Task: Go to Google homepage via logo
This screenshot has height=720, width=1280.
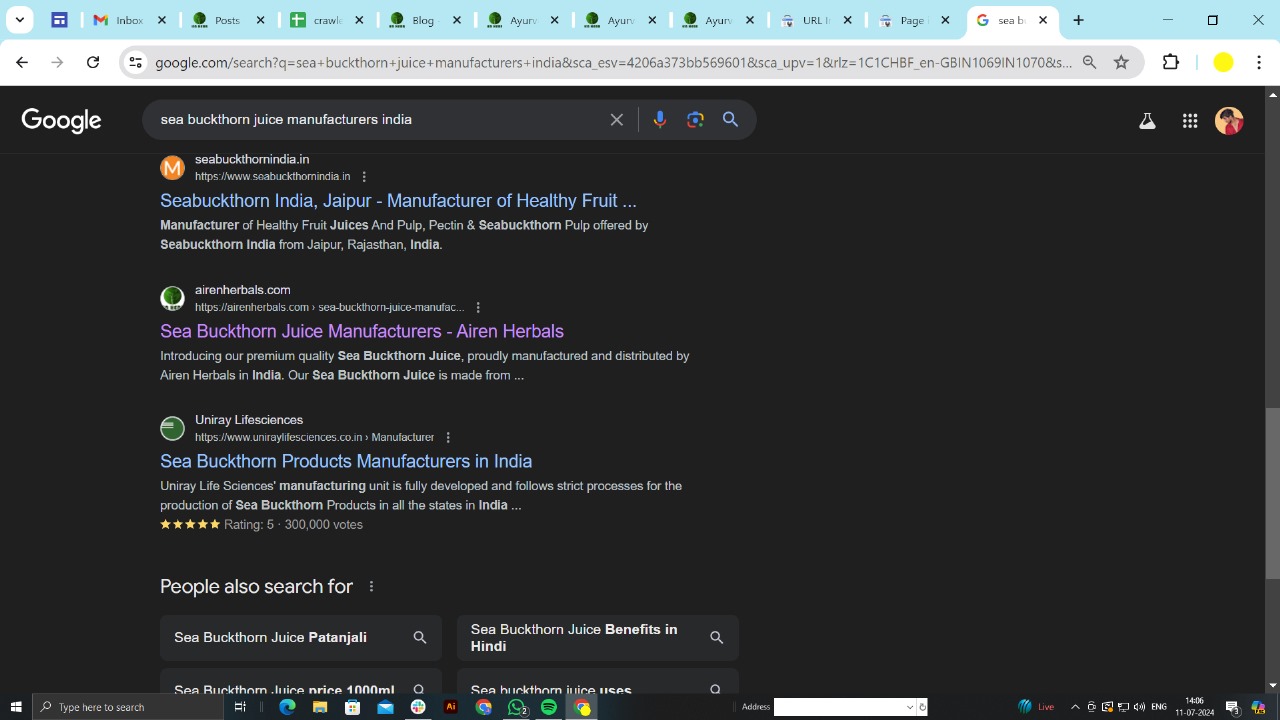Action: coord(62,121)
